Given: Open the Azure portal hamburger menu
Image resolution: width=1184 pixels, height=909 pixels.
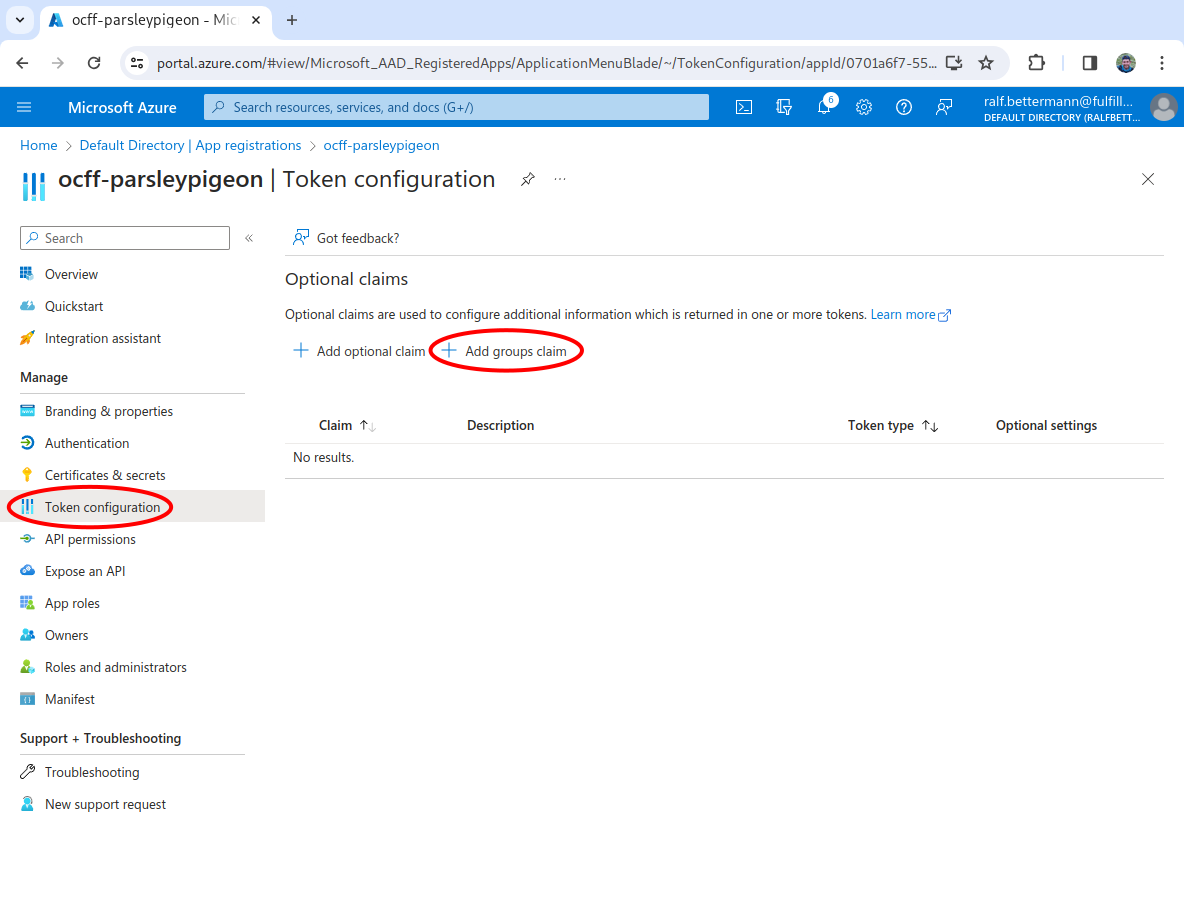Looking at the screenshot, I should point(24,107).
